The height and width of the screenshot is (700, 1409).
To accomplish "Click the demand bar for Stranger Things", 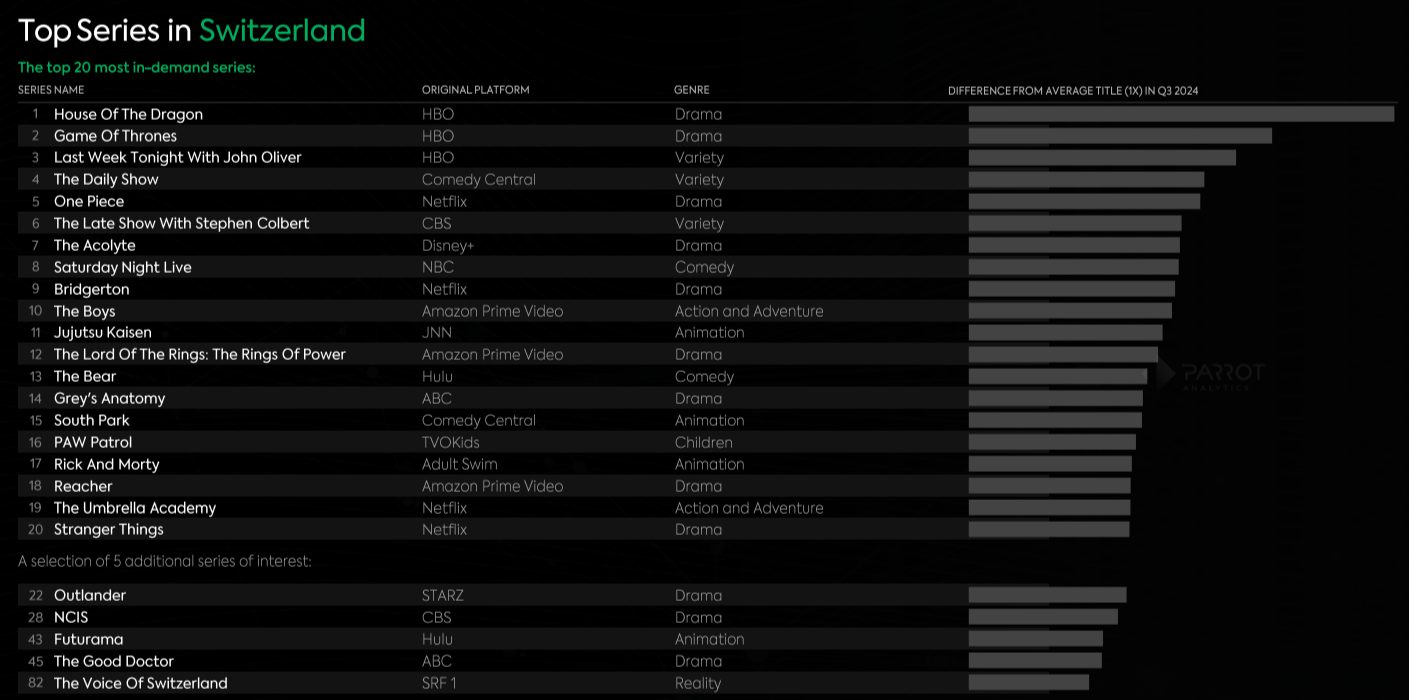I will tap(1049, 530).
